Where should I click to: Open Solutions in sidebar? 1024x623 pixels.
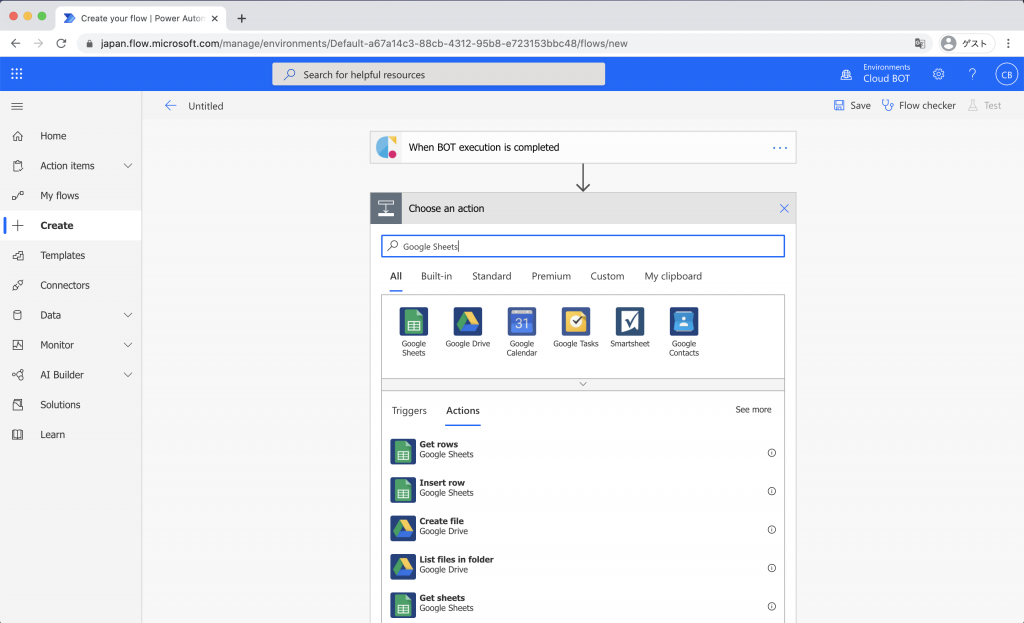pos(71,405)
